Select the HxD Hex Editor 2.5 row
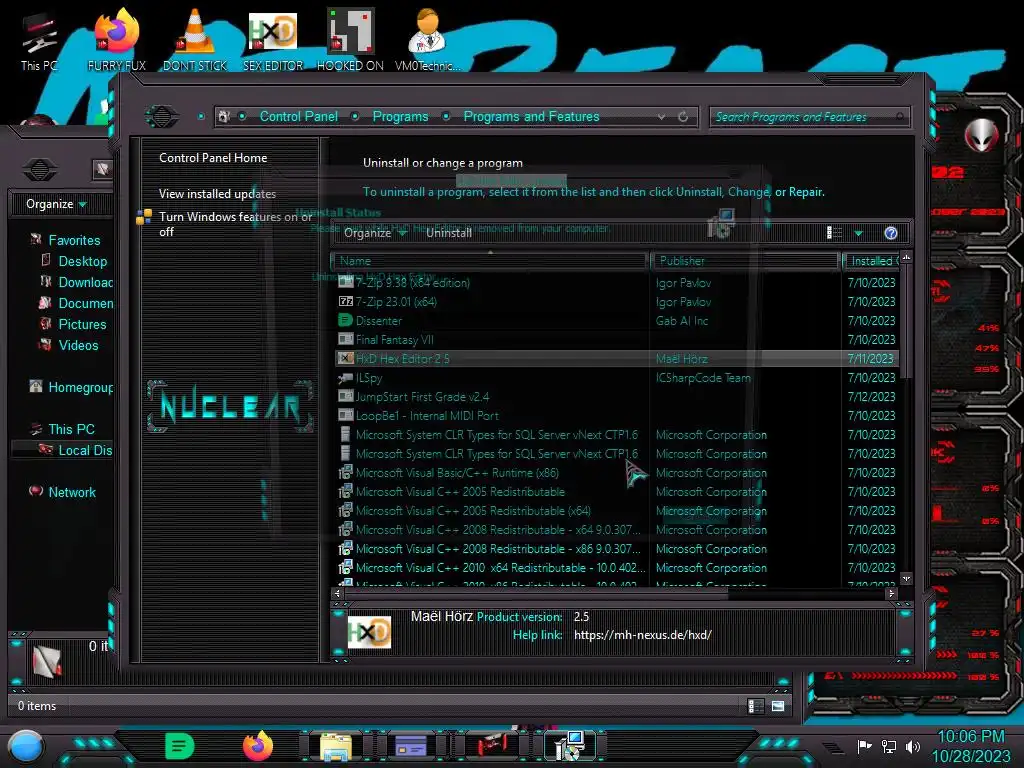Image resolution: width=1024 pixels, height=768 pixels. click(x=616, y=359)
